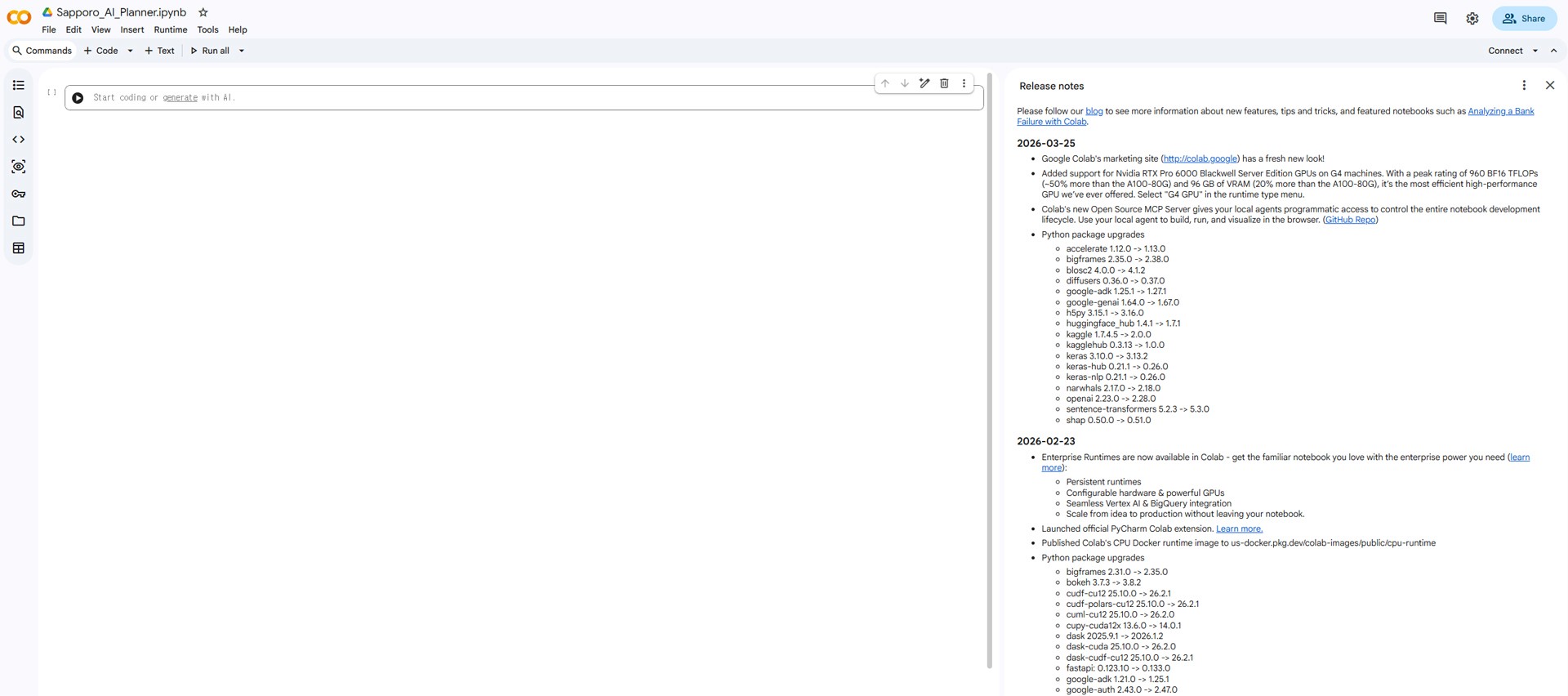Open settings gear icon
Image resolution: width=1568 pixels, height=696 pixels.
(x=1472, y=18)
